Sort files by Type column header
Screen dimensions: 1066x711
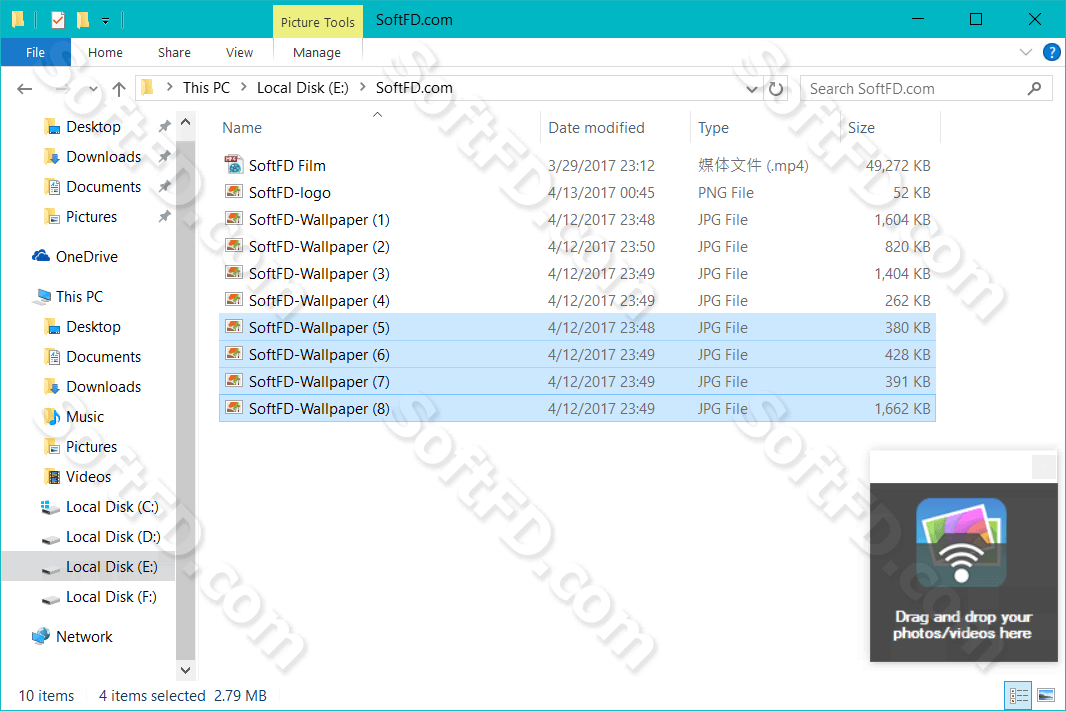click(713, 128)
